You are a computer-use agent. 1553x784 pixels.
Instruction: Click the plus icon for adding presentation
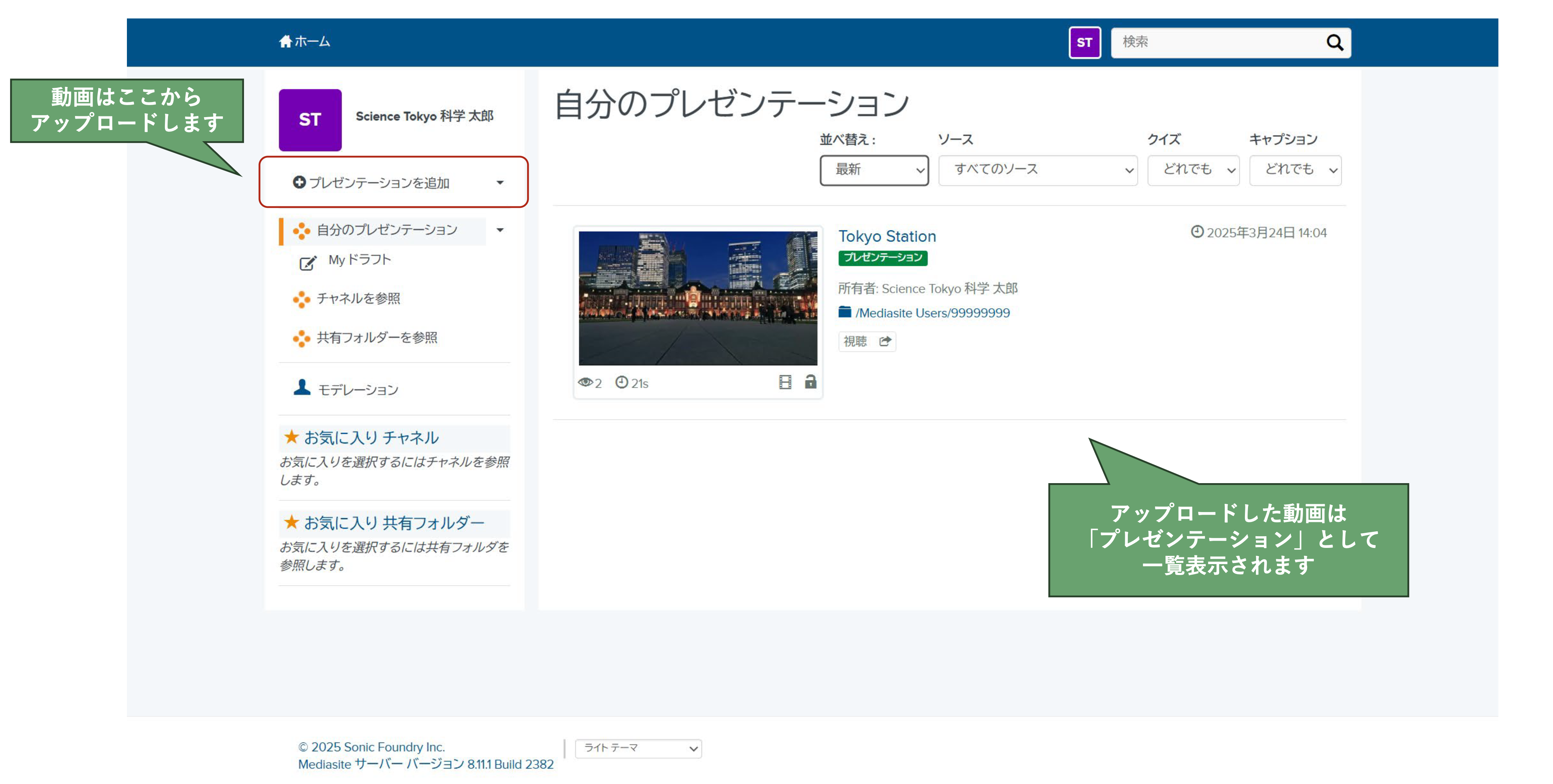click(299, 182)
